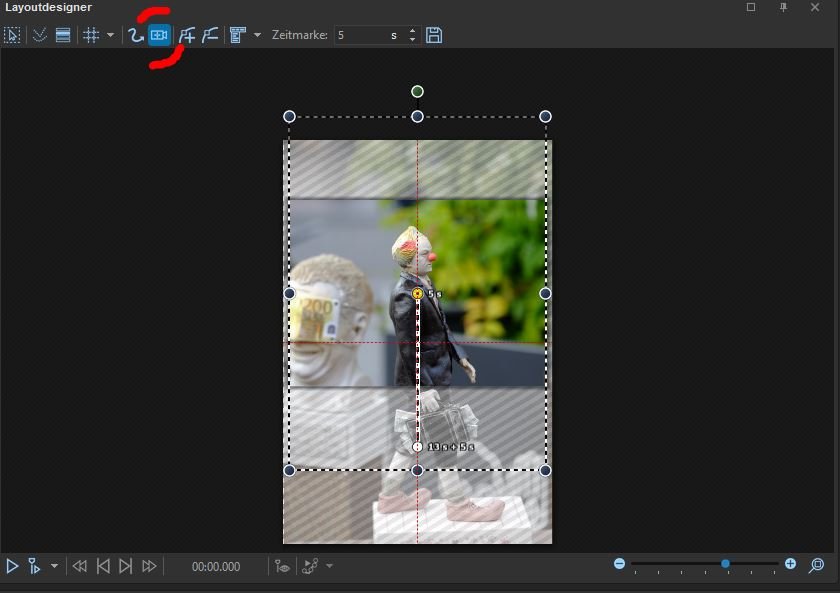Toggle the path preview eye icon
This screenshot has height=593, width=840.
pyautogui.click(x=284, y=566)
